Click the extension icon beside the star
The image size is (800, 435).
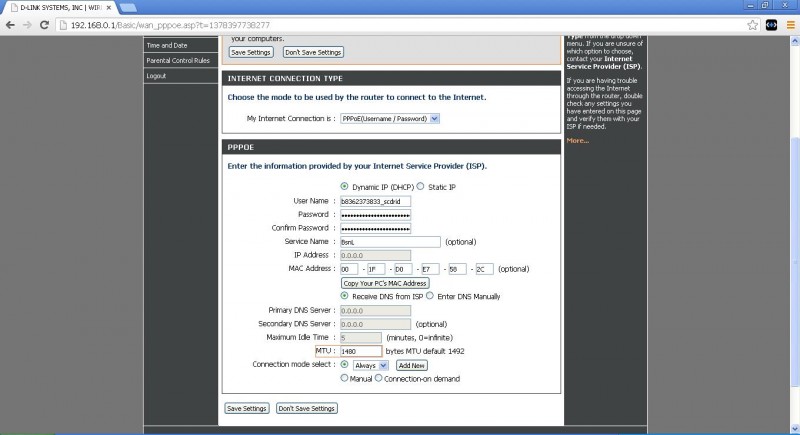click(771, 24)
